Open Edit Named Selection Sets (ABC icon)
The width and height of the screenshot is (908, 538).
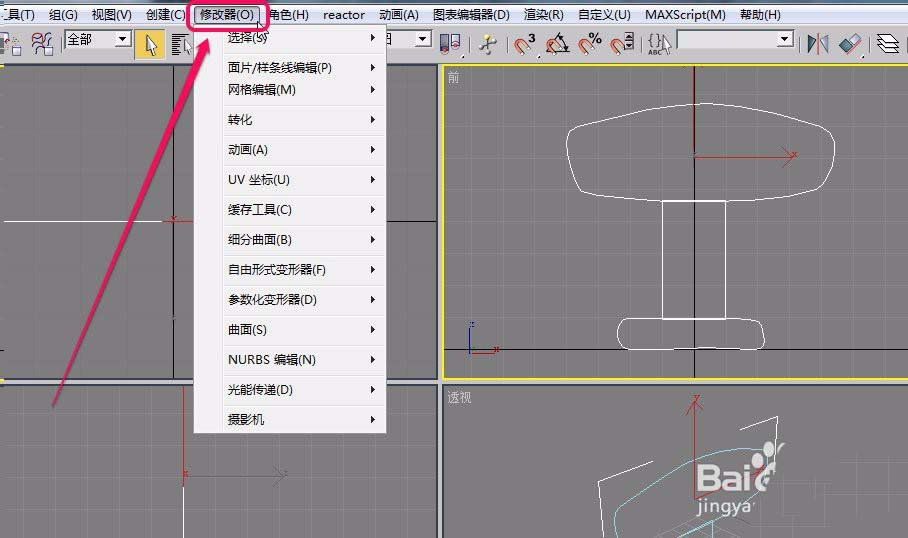[x=659, y=44]
